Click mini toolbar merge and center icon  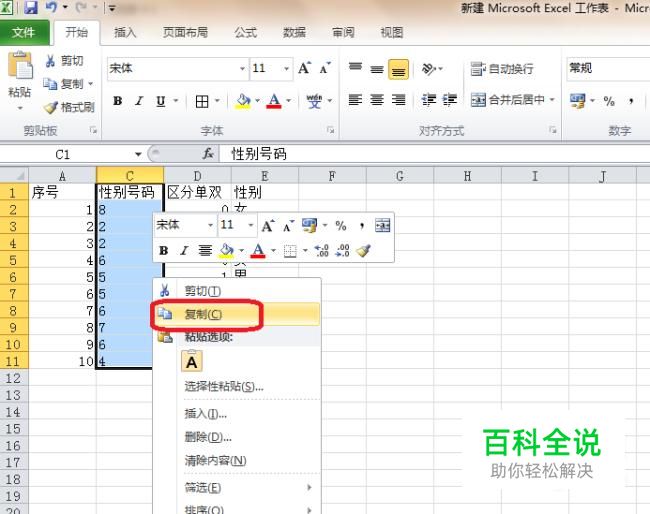coord(382,225)
